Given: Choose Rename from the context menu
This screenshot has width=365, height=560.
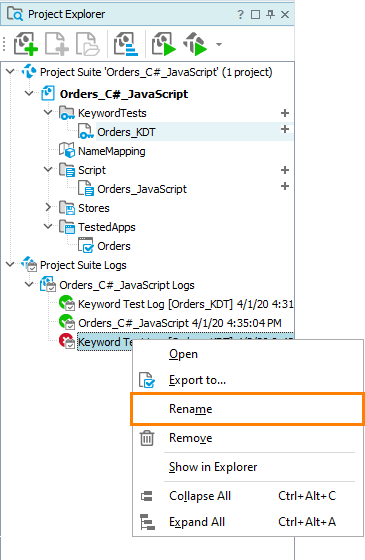Looking at the screenshot, I should click(248, 409).
